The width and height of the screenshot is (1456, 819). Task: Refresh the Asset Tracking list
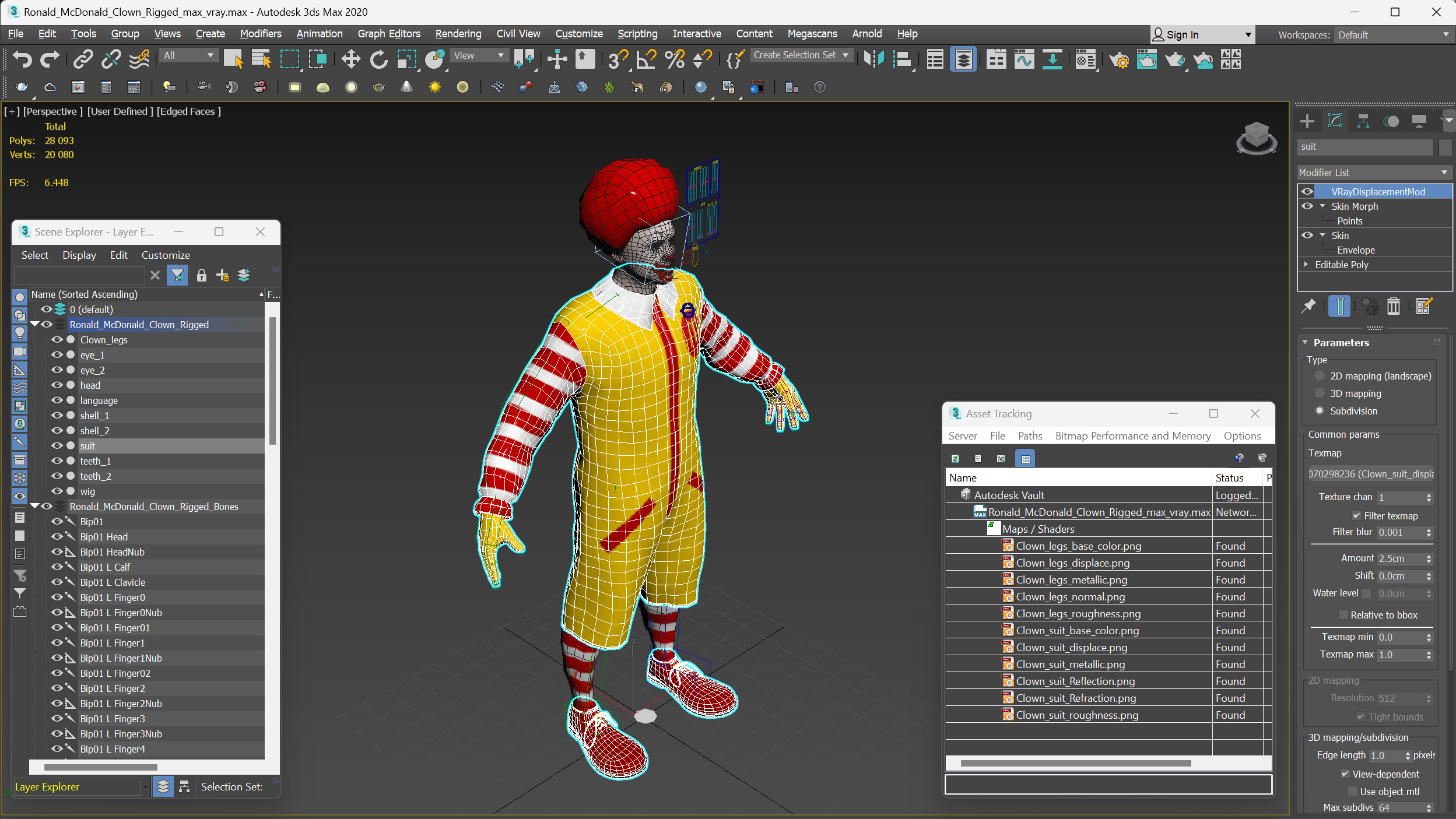click(x=955, y=459)
